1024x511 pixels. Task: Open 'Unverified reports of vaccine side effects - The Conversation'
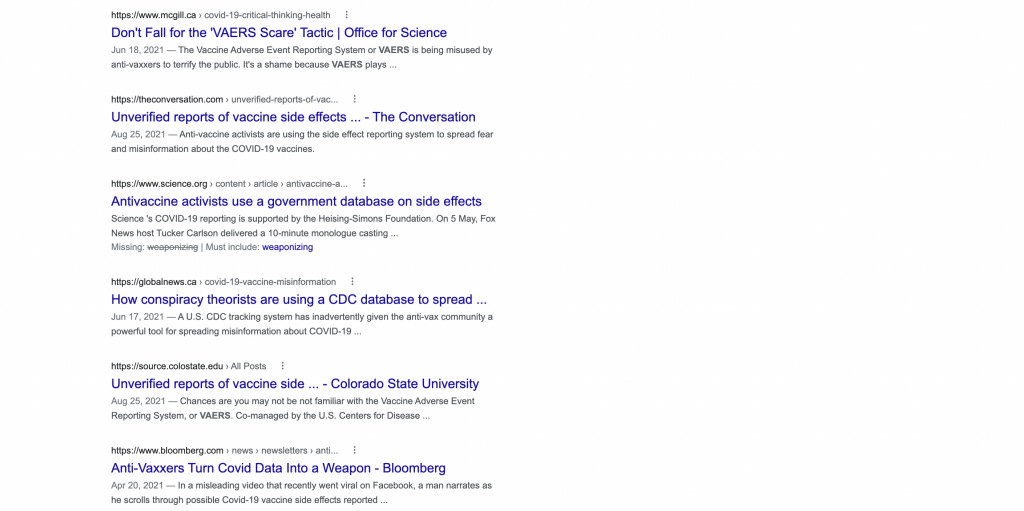(293, 117)
